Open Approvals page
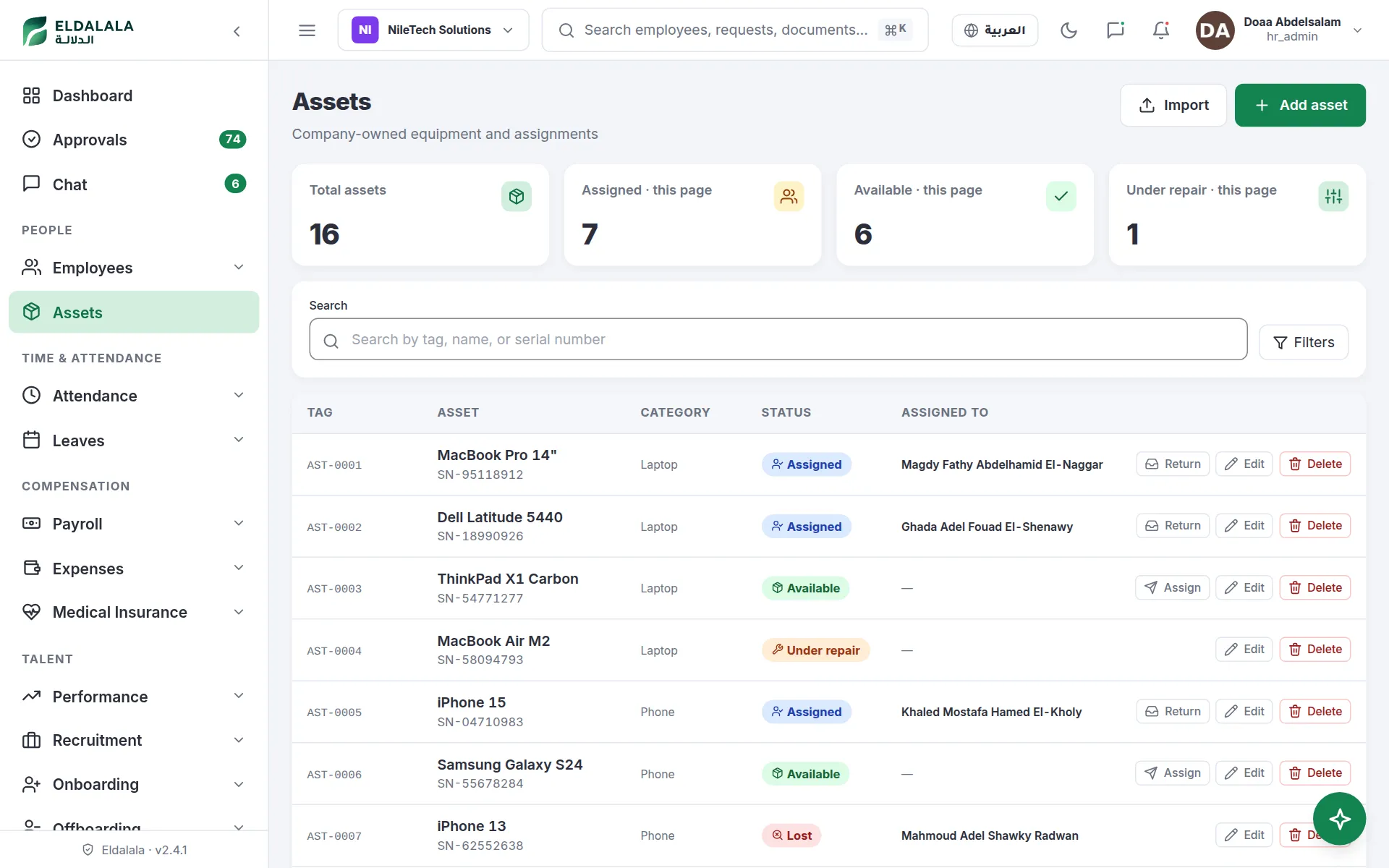 [x=134, y=140]
